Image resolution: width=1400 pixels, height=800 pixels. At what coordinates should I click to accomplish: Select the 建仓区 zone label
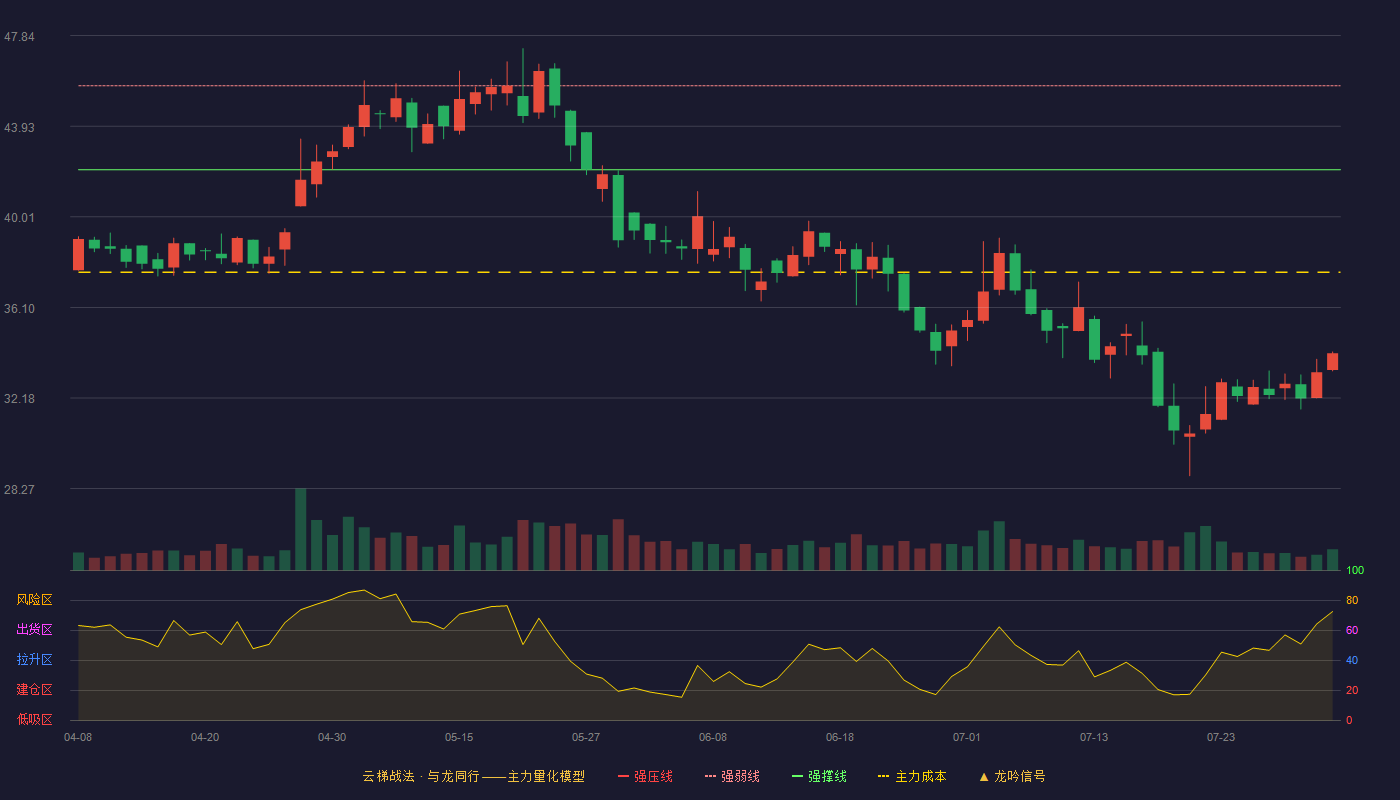(34, 690)
